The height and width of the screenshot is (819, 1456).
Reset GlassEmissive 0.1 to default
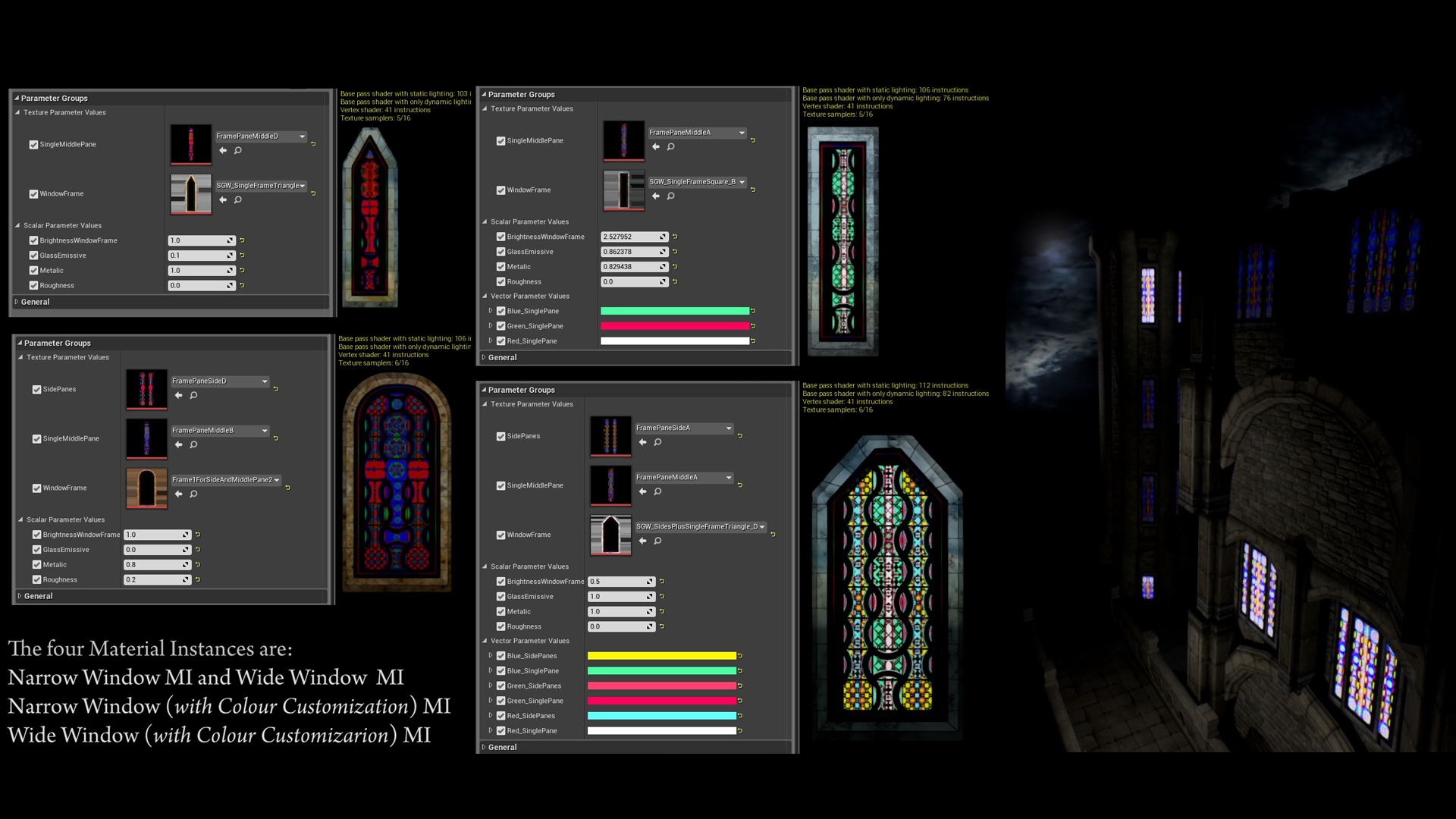(x=242, y=255)
